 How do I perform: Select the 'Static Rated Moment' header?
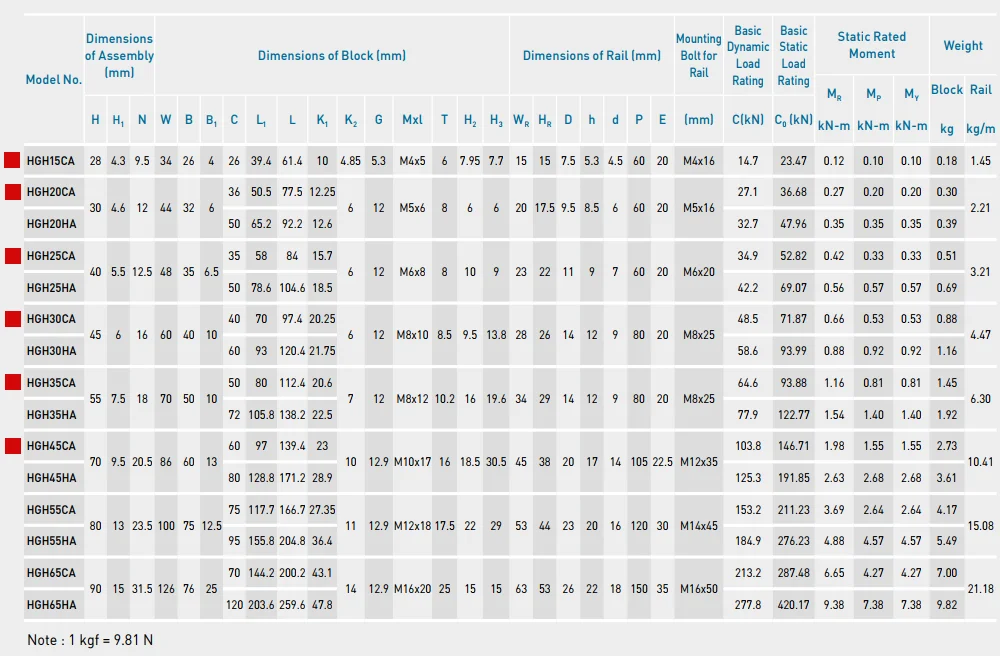coord(871,45)
